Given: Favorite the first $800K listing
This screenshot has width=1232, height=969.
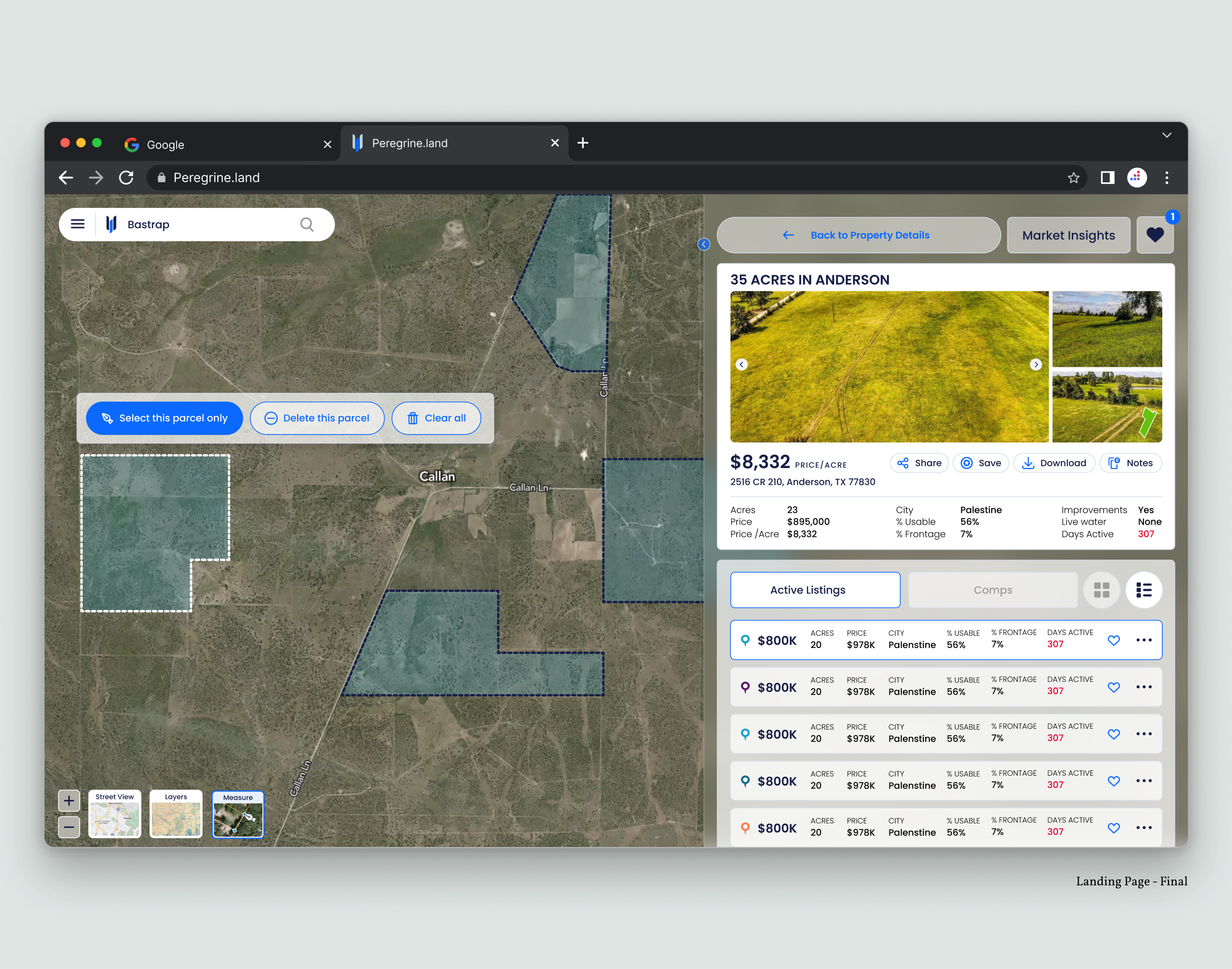Looking at the screenshot, I should 1114,640.
